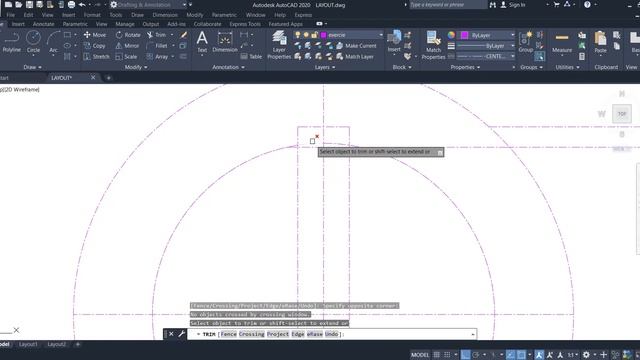This screenshot has width=640, height=360.
Task: Toggle polar tracking in status bar
Action: click(x=476, y=355)
